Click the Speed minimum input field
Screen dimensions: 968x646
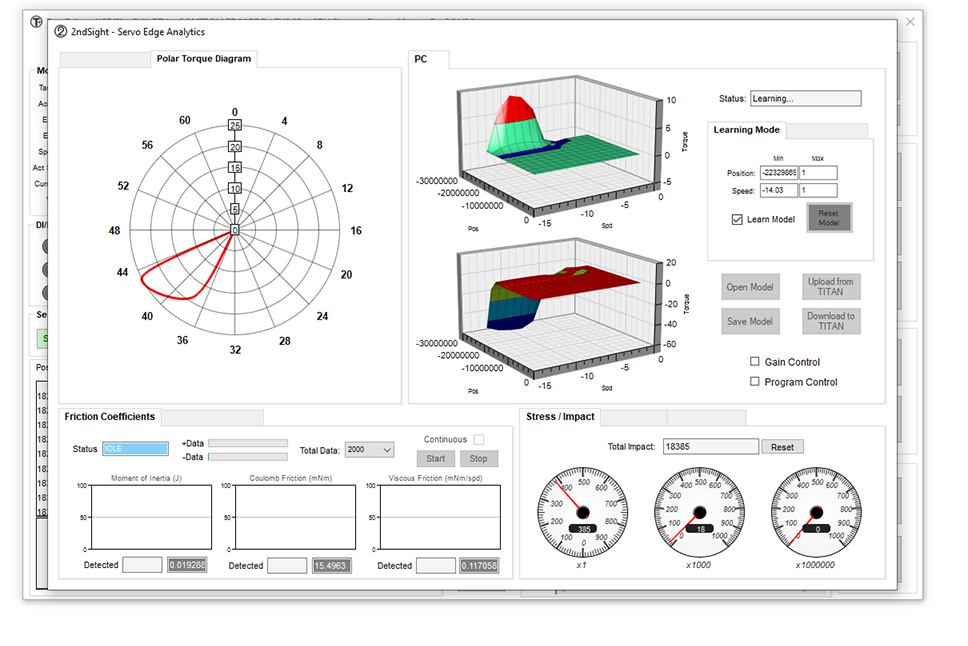(x=779, y=190)
